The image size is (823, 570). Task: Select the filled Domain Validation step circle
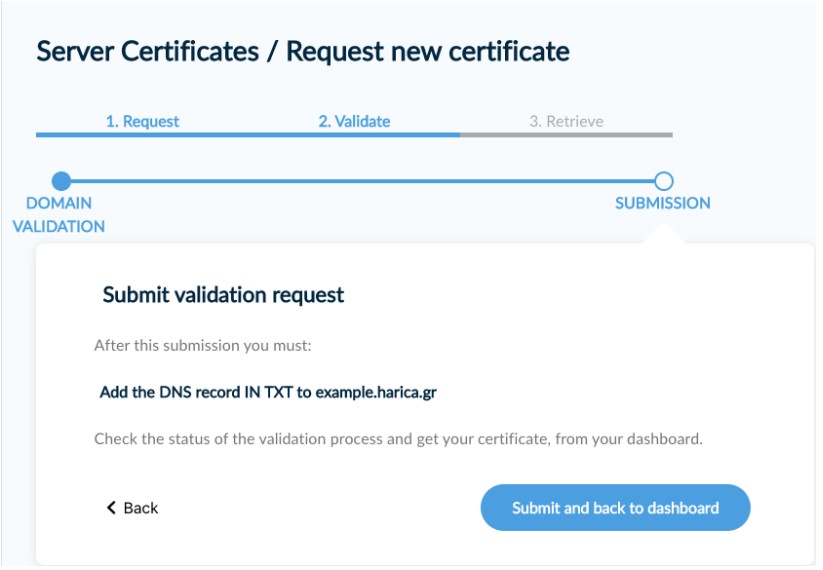click(62, 181)
